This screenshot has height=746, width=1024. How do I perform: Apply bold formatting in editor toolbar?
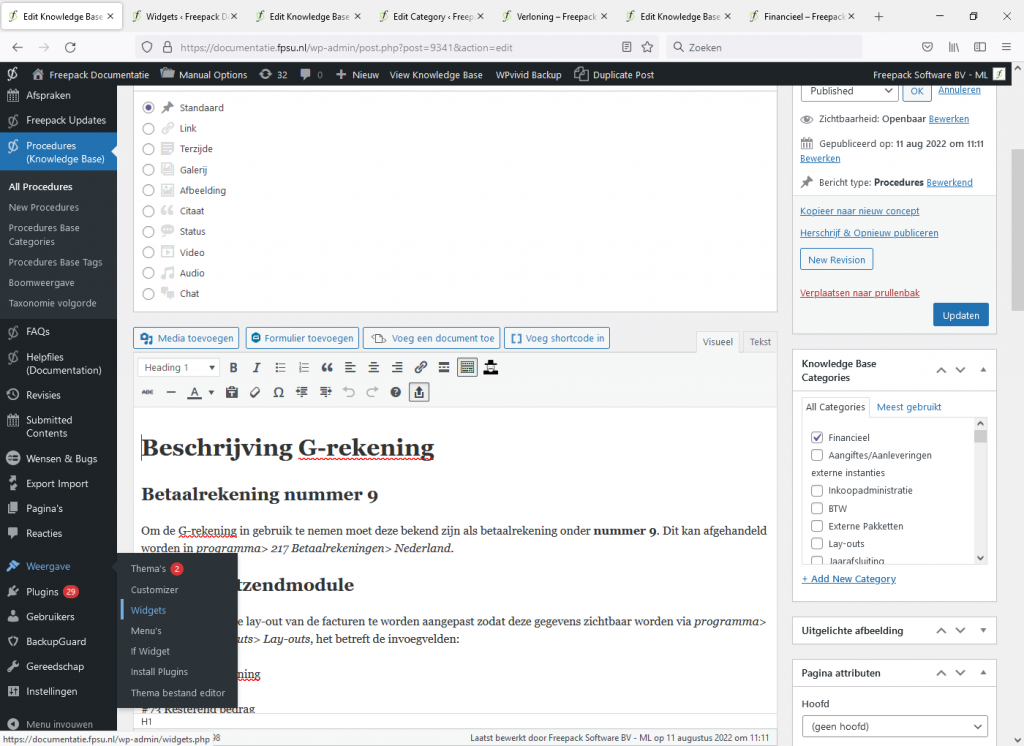pyautogui.click(x=233, y=368)
